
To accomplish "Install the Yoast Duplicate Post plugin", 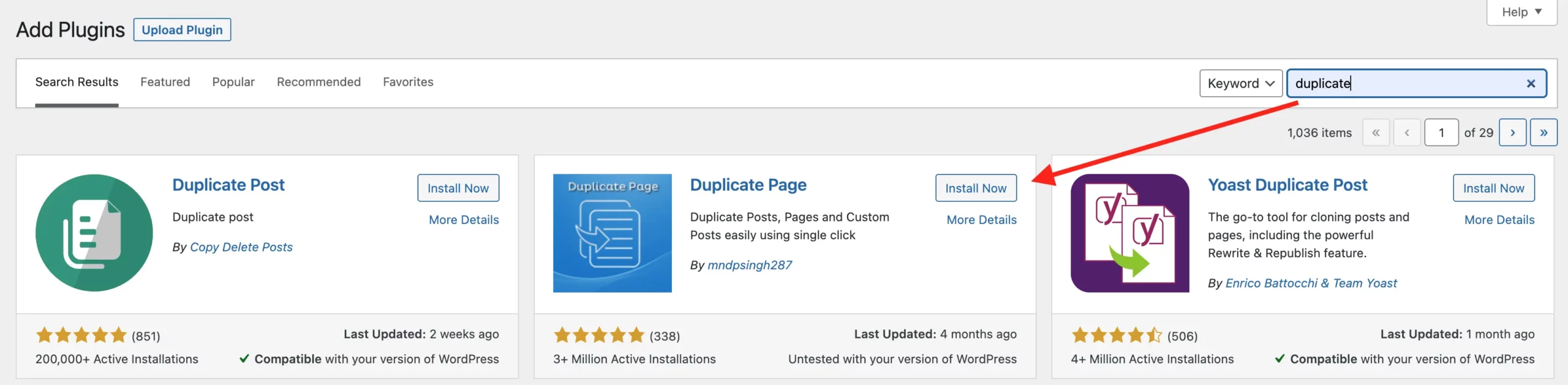I will [1494, 188].
